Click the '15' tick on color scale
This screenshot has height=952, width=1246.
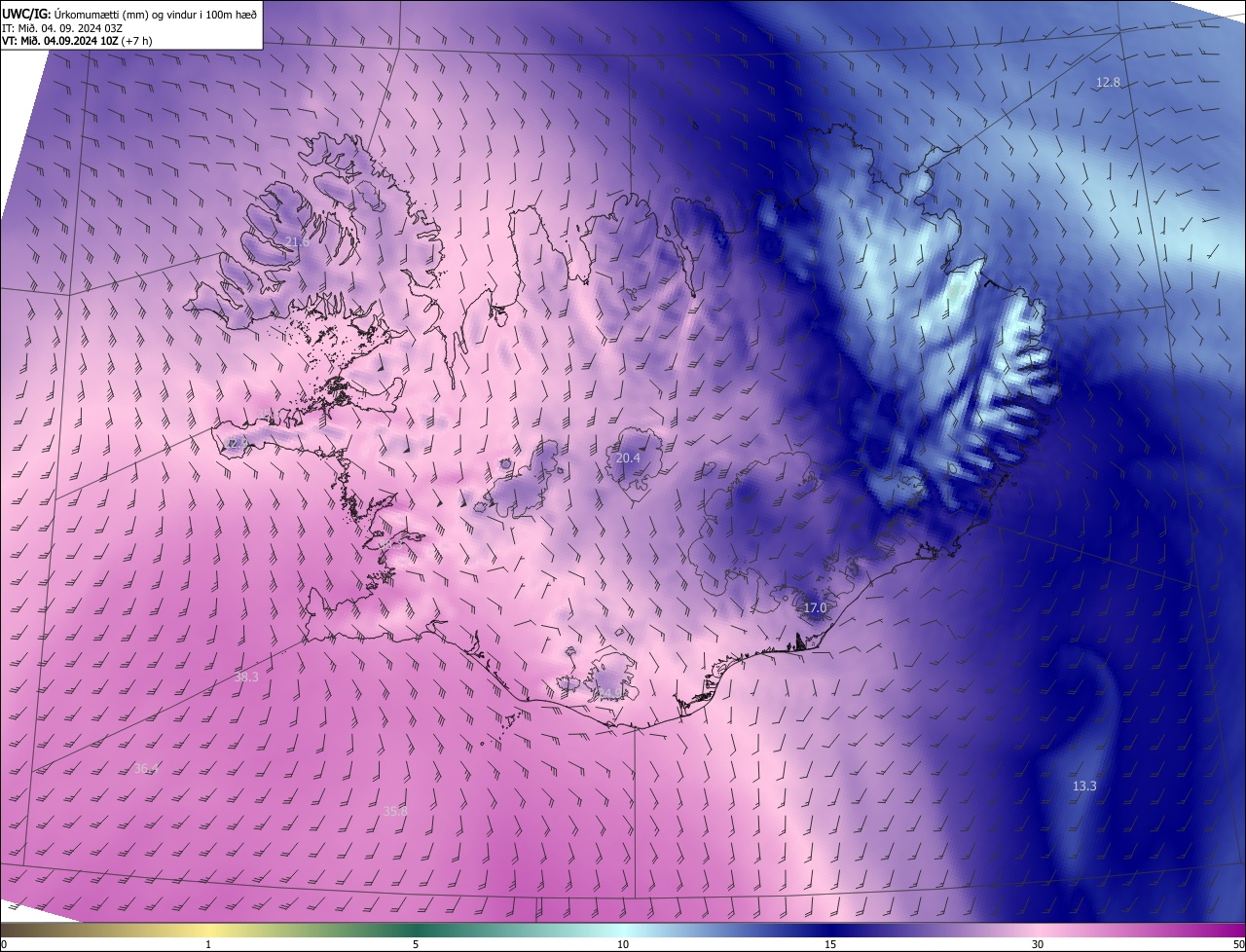[830, 944]
